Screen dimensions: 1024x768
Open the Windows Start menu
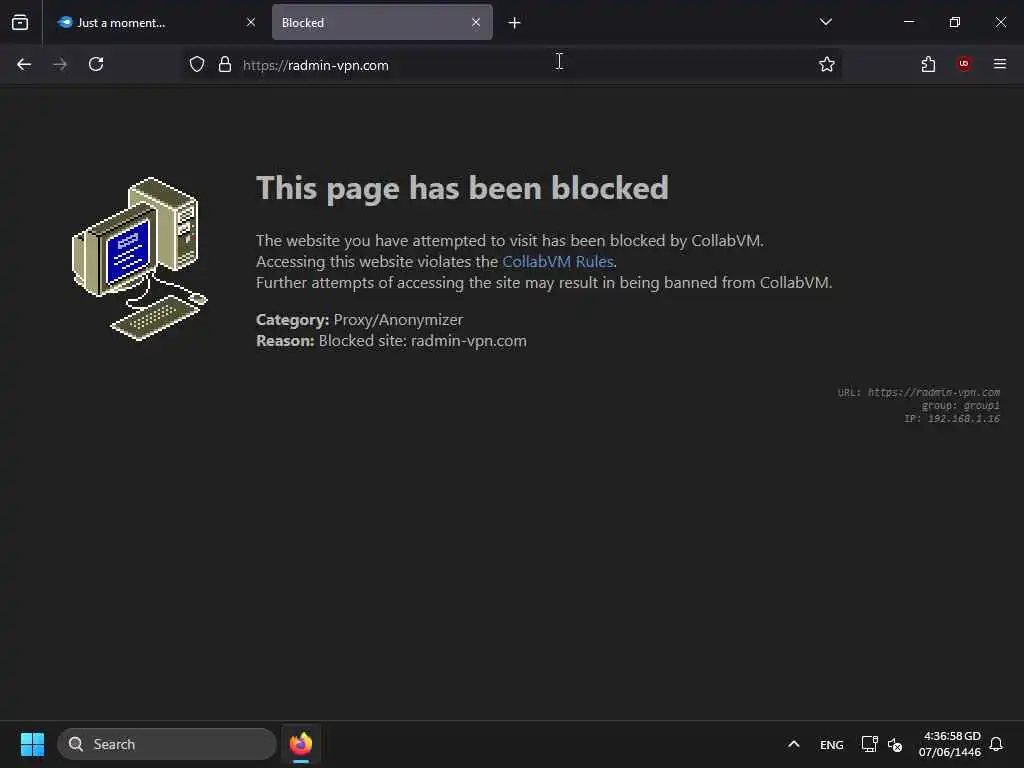32,744
